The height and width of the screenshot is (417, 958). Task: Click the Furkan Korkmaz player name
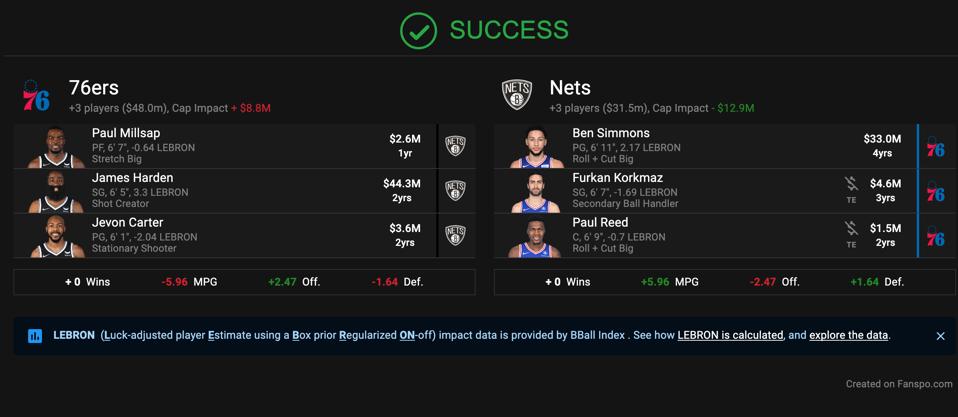(x=617, y=178)
